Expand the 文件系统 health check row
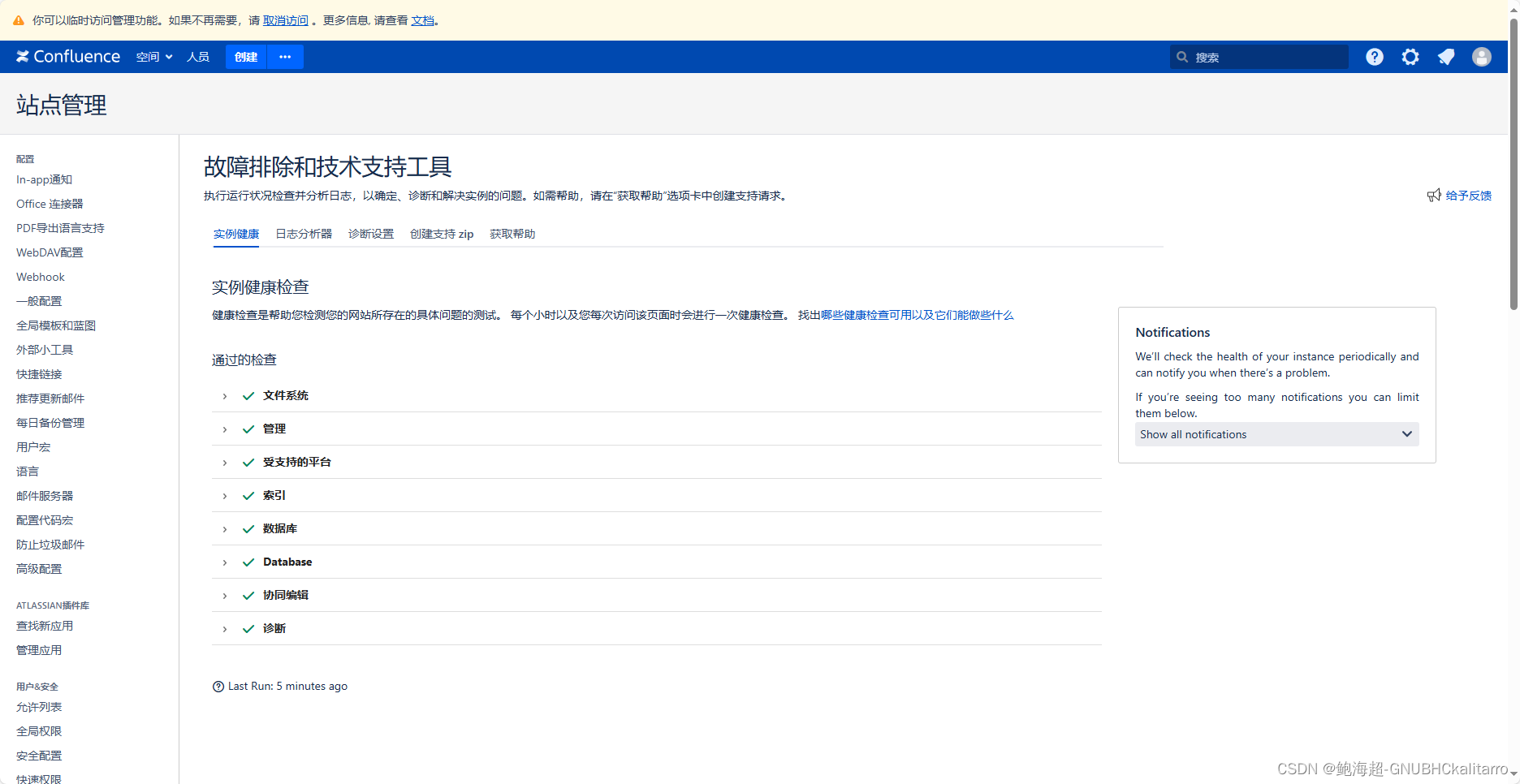Image resolution: width=1520 pixels, height=784 pixels. tap(225, 396)
